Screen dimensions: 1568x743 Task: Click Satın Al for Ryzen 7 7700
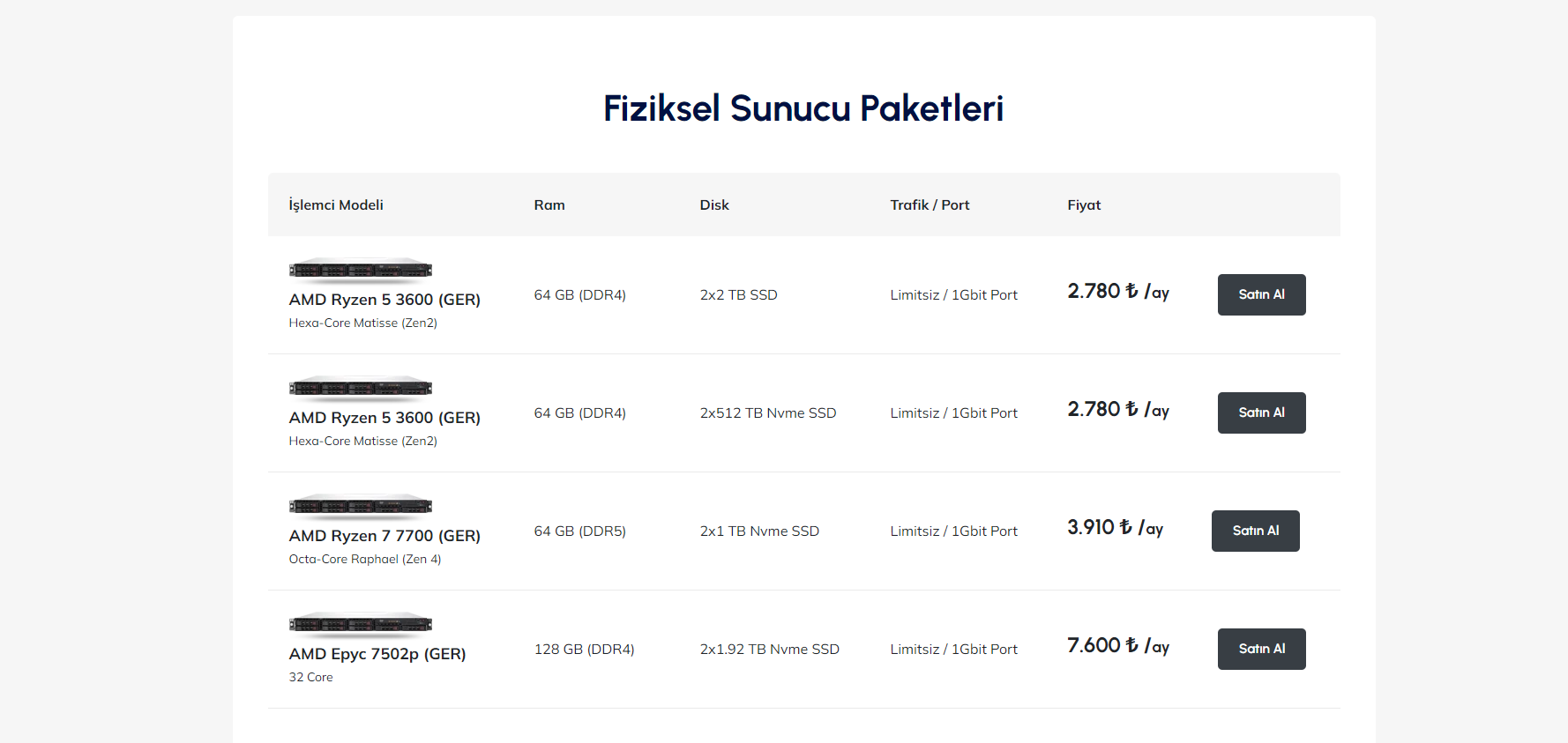click(1255, 531)
